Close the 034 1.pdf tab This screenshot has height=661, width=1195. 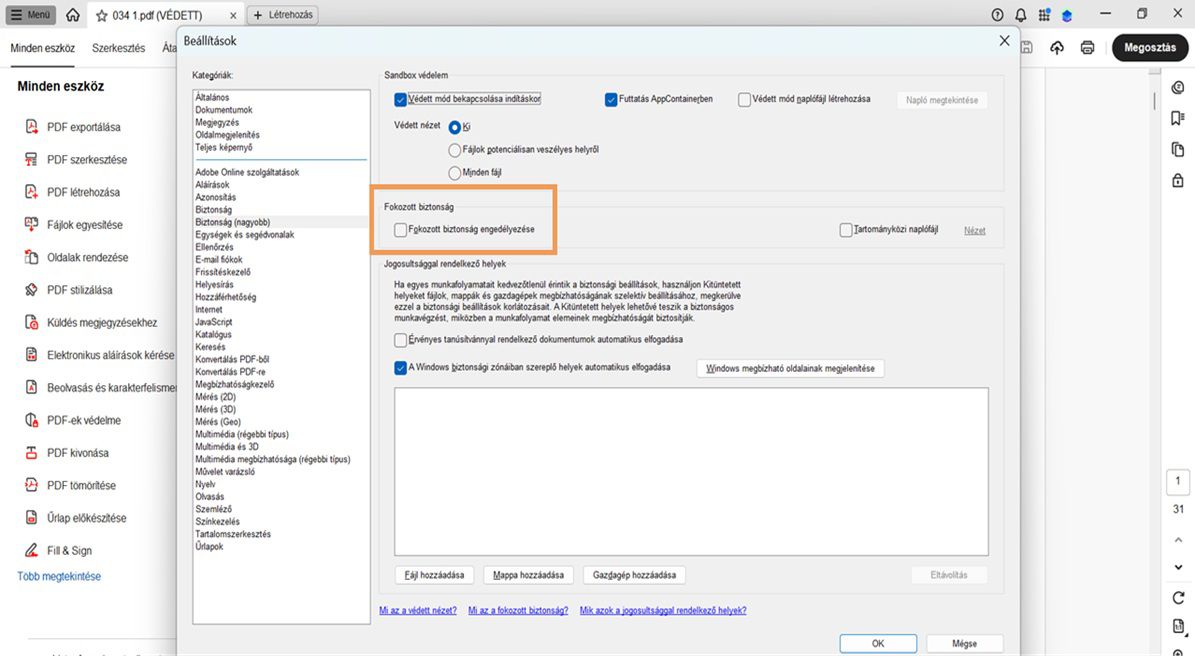232,15
